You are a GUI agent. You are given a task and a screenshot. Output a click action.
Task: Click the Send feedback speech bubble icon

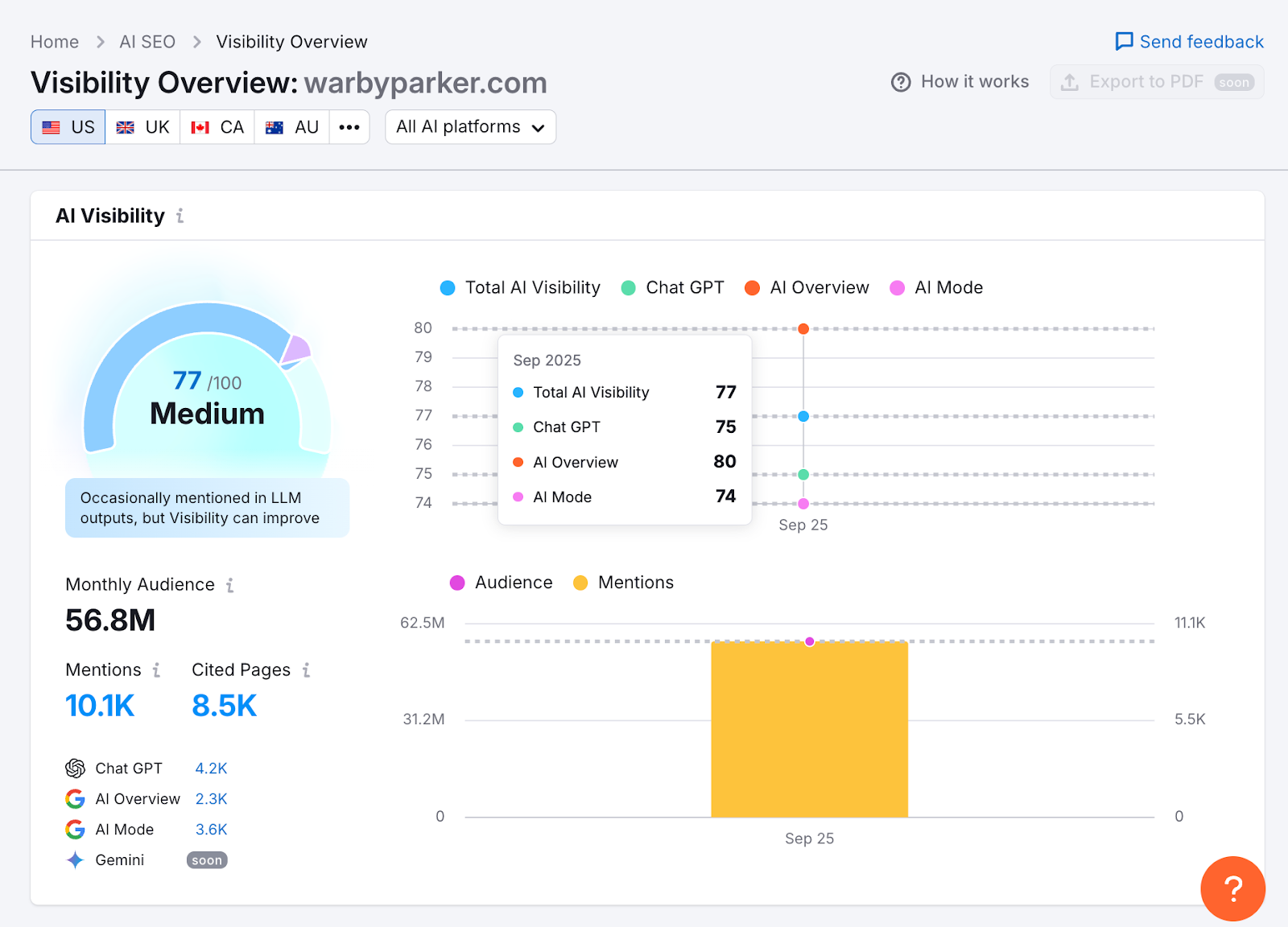[1124, 41]
